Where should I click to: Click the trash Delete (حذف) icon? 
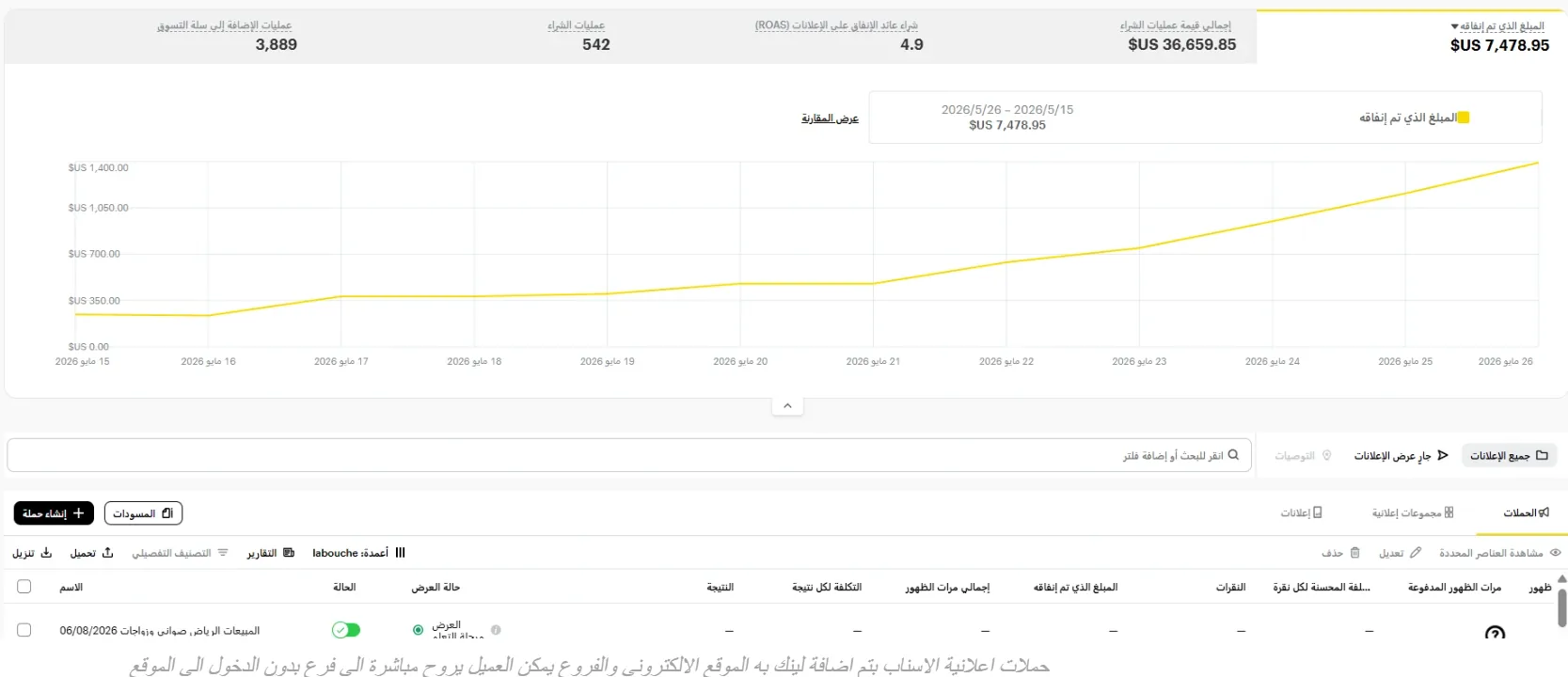point(1354,553)
